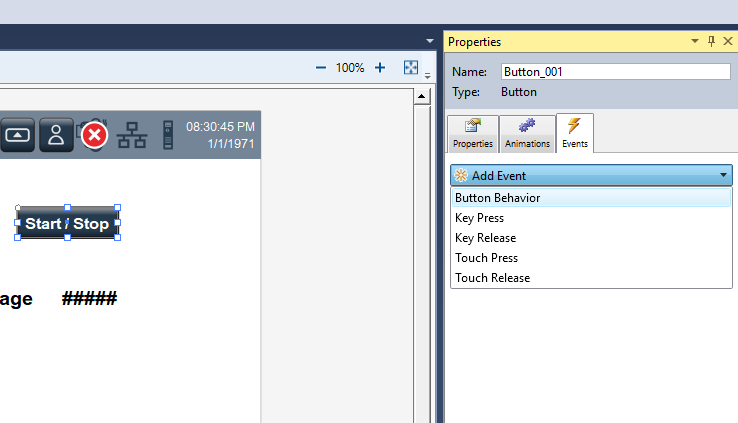Image resolution: width=738 pixels, height=423 pixels.
Task: Switch to the Animations tab
Action: click(527, 132)
